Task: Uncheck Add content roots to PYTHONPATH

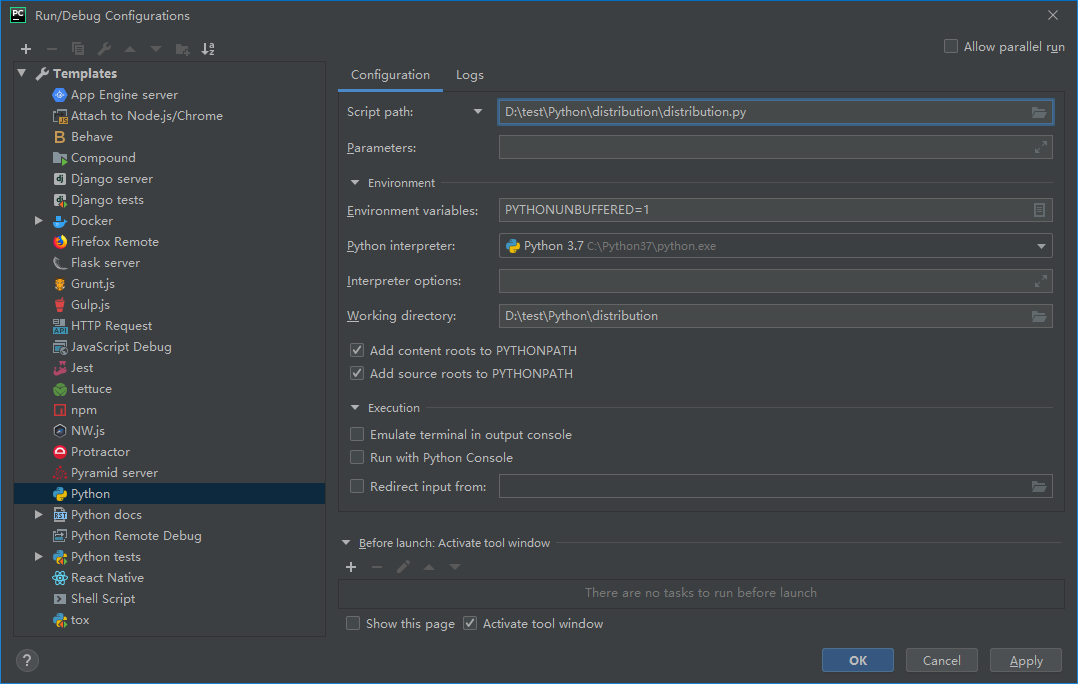Action: click(x=357, y=351)
